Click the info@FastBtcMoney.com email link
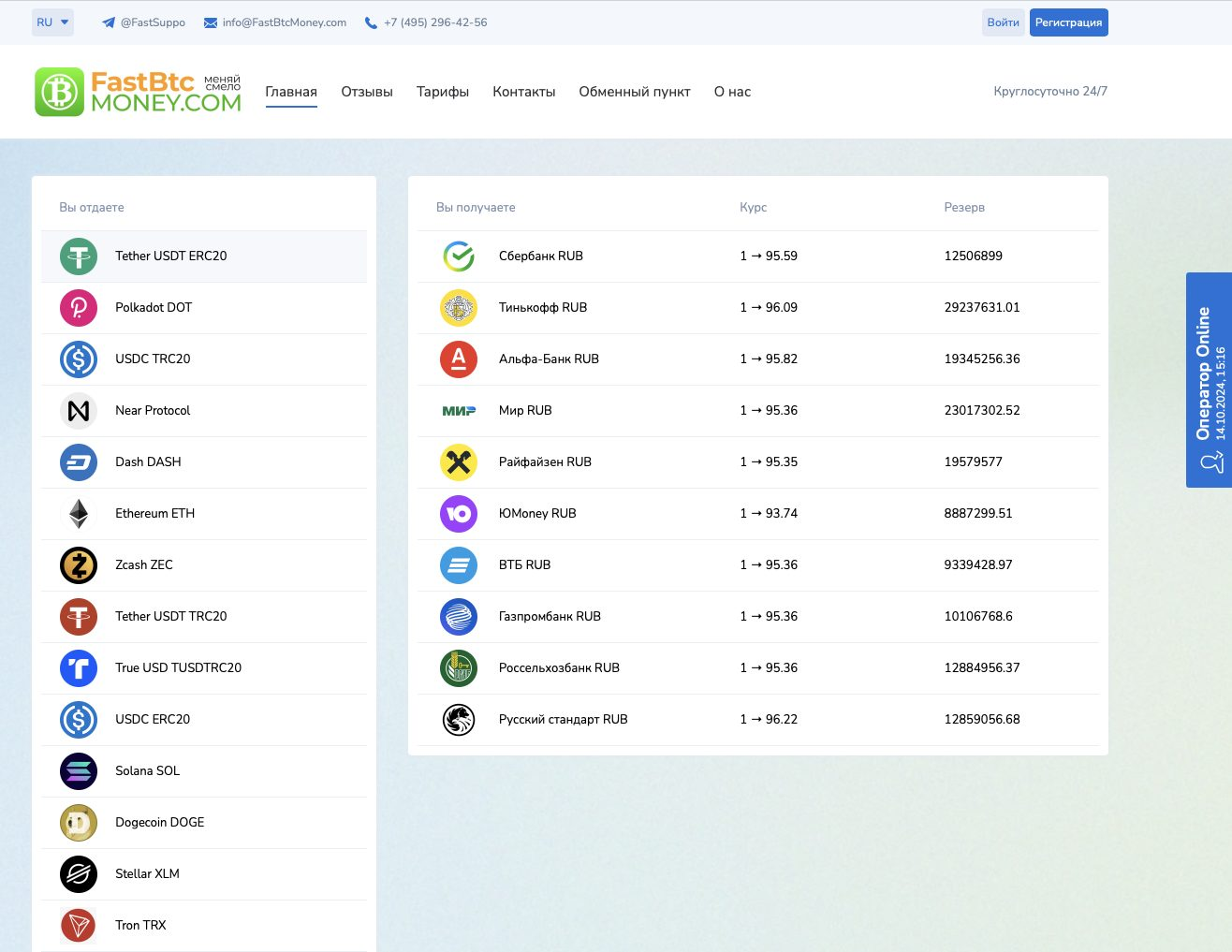The width and height of the screenshot is (1232, 952). tap(275, 22)
